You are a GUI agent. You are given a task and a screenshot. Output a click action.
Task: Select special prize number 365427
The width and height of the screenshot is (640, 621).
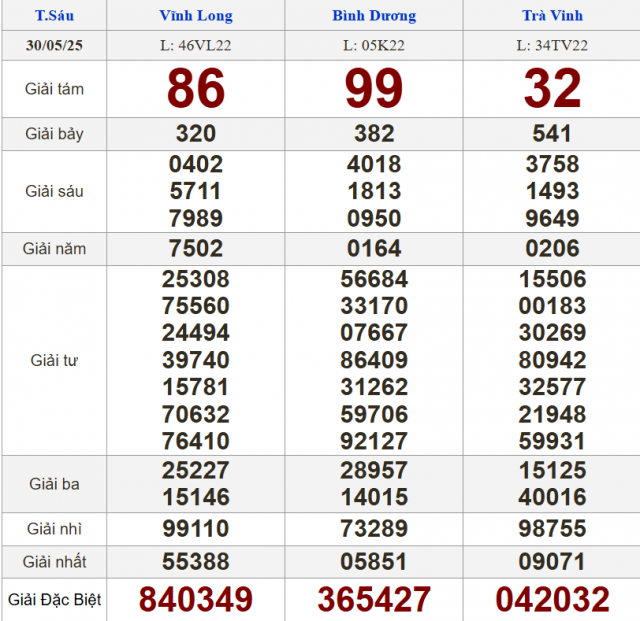(x=374, y=599)
